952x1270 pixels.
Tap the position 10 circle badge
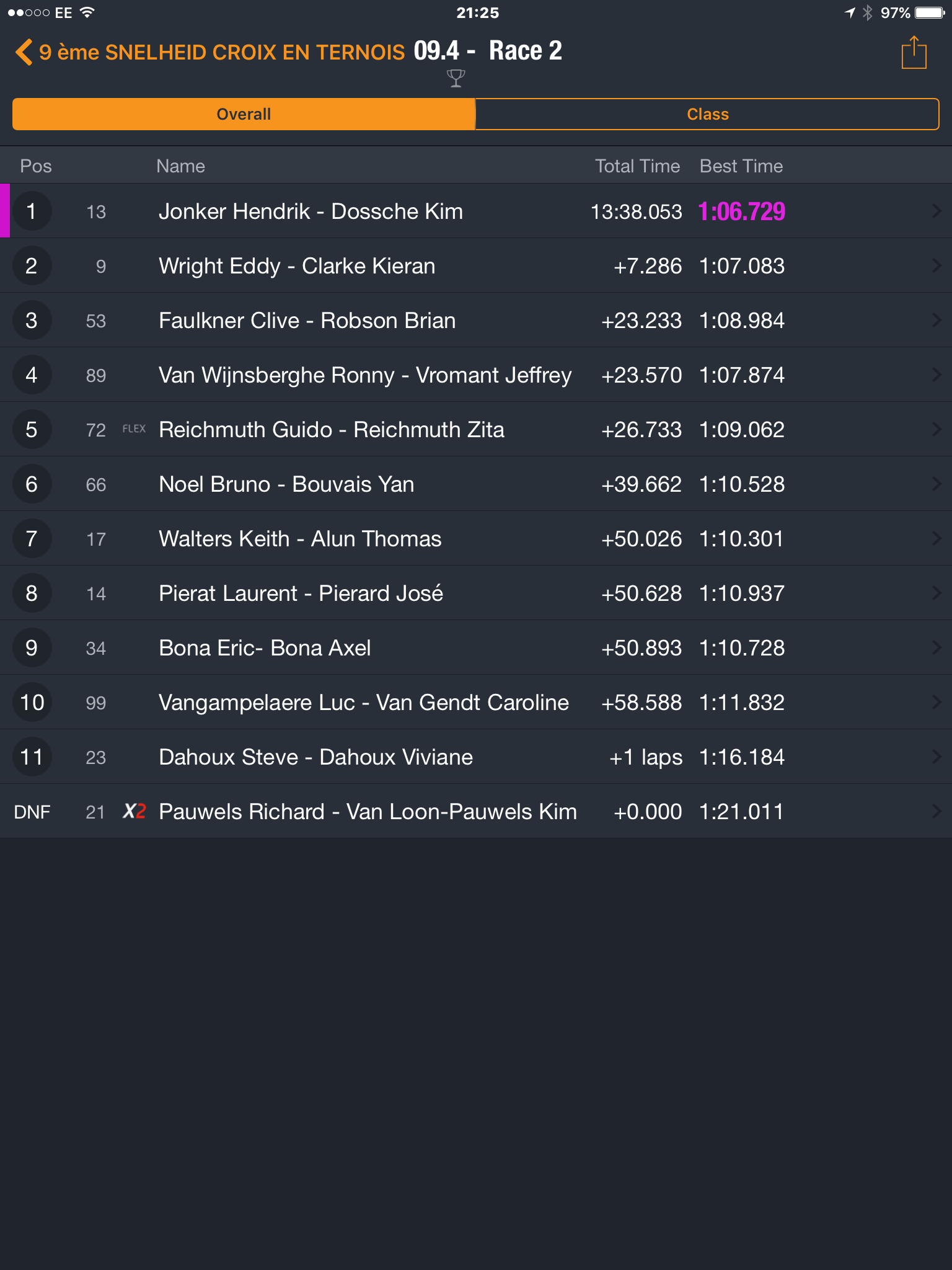[x=32, y=702]
